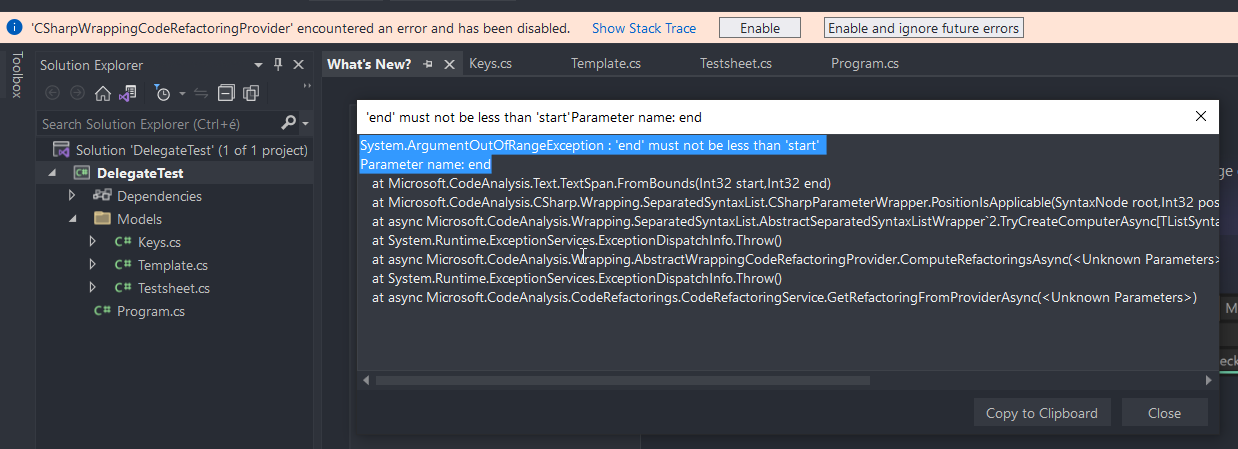This screenshot has width=1238, height=449.
Task: Switch to the Testsheet.cs editor tab
Action: (736, 64)
